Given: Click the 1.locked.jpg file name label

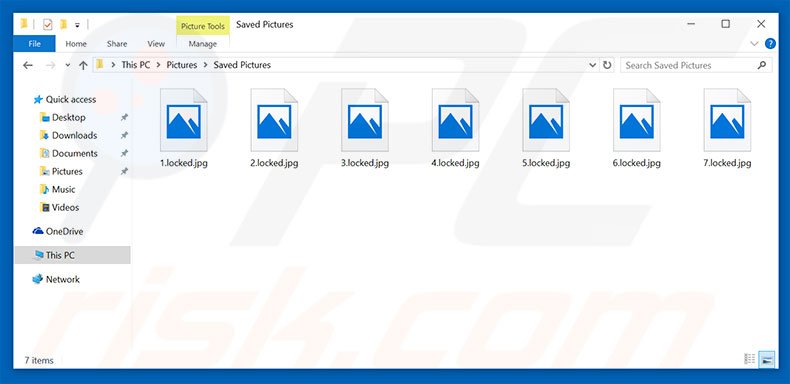Looking at the screenshot, I should 183,163.
